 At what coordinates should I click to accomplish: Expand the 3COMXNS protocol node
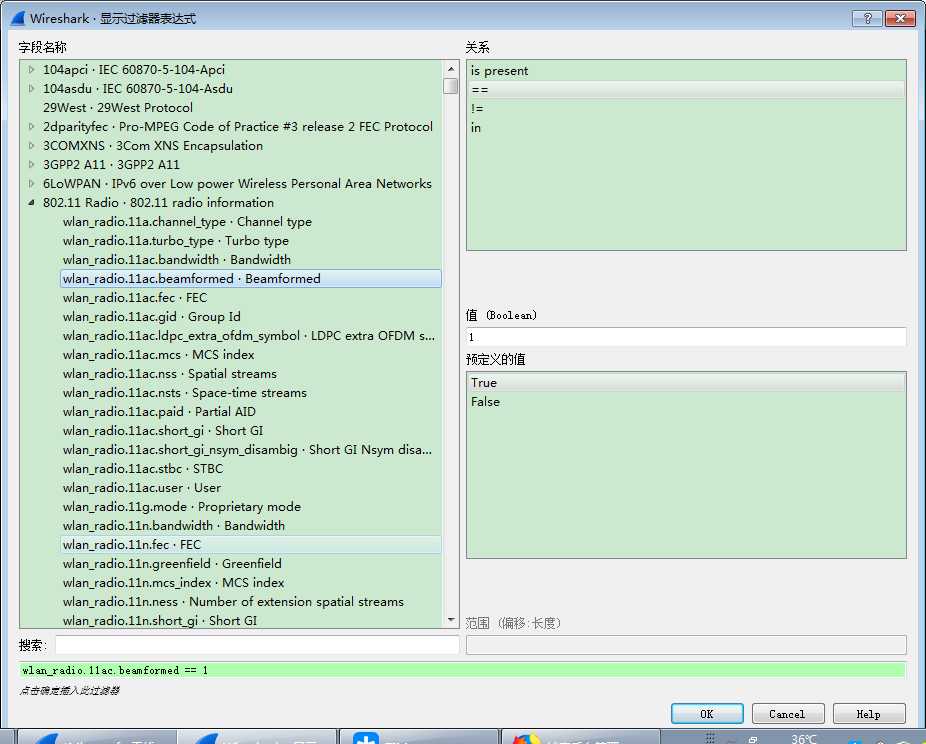click(31, 145)
